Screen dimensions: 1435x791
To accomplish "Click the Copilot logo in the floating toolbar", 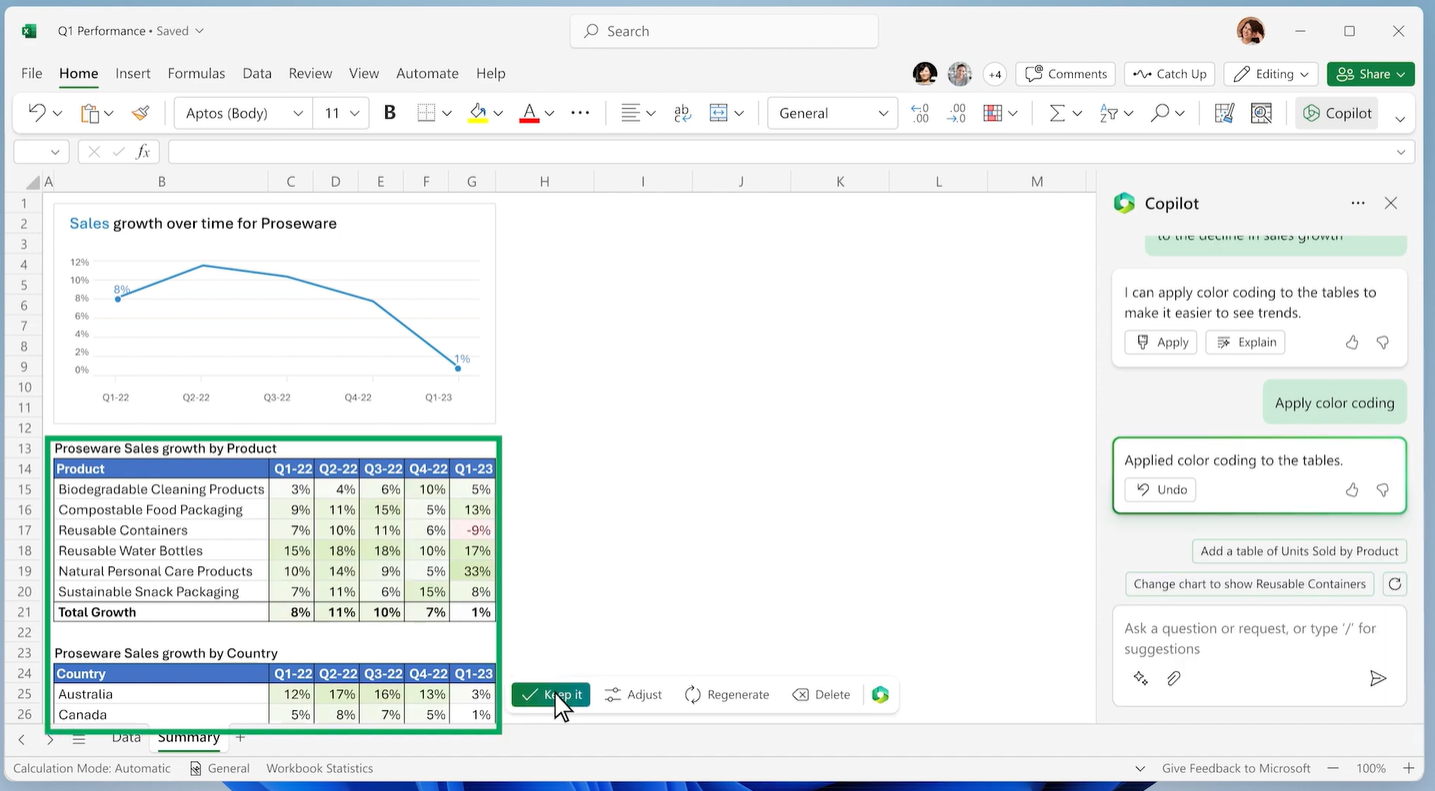I will coord(880,694).
